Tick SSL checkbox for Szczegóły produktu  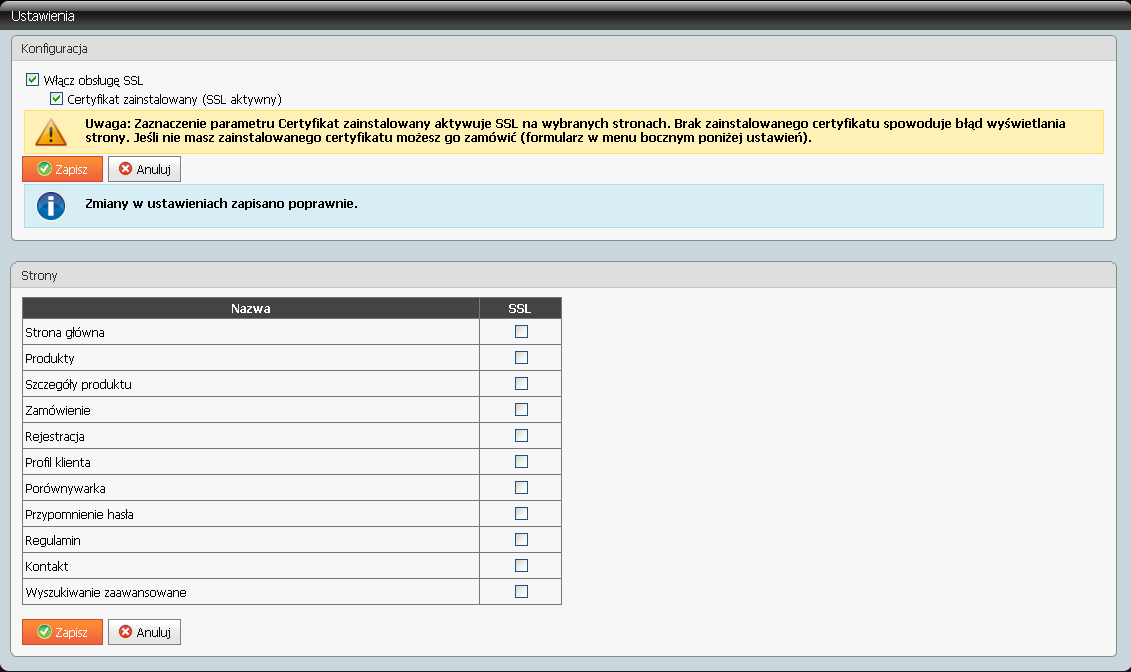(x=521, y=384)
